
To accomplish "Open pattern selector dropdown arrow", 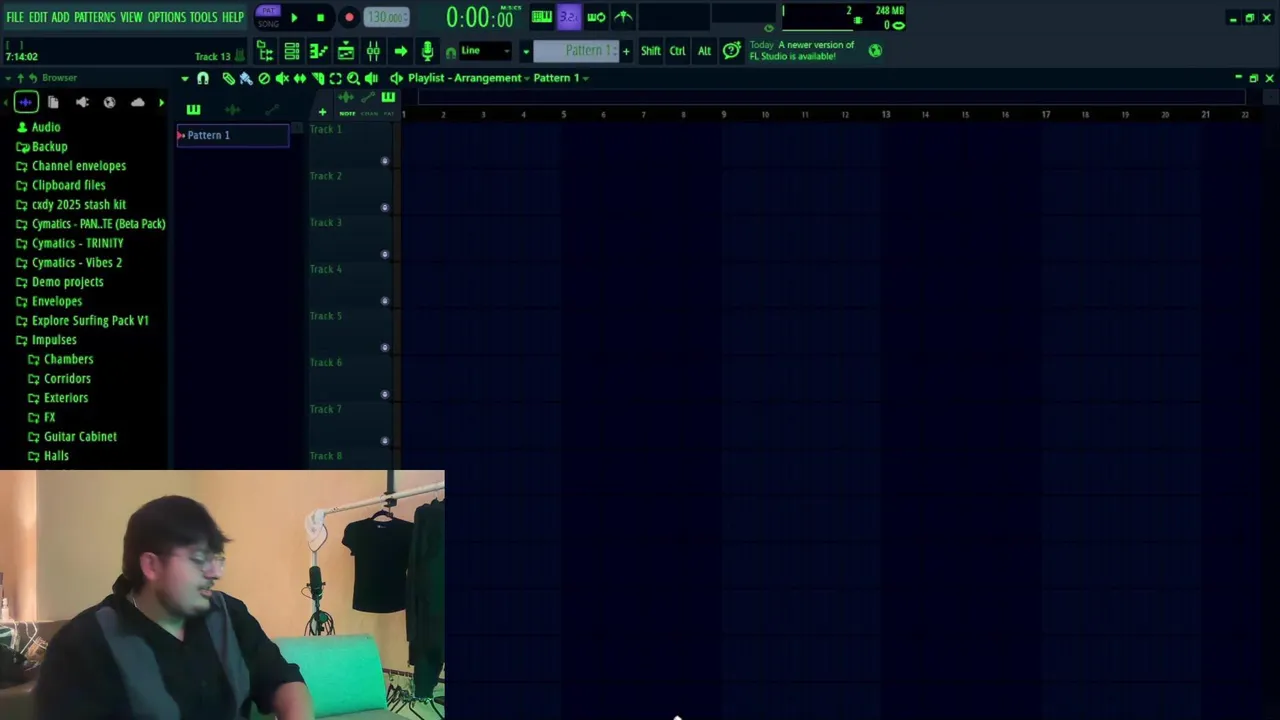I will [525, 51].
